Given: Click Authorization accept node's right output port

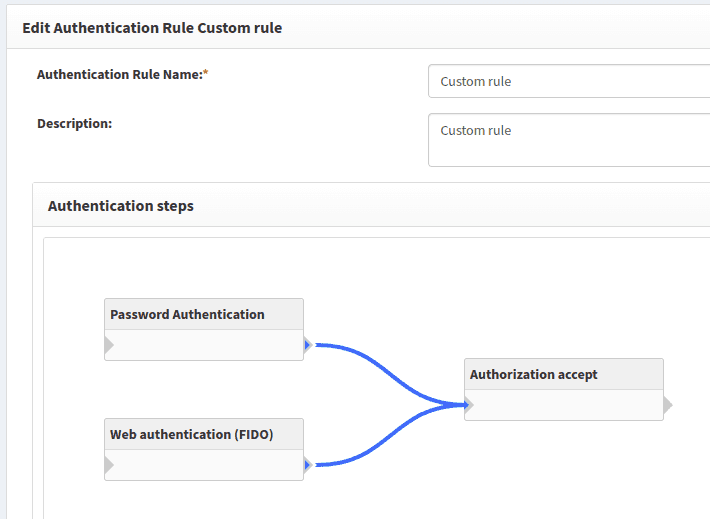Looking at the screenshot, I should 667,405.
